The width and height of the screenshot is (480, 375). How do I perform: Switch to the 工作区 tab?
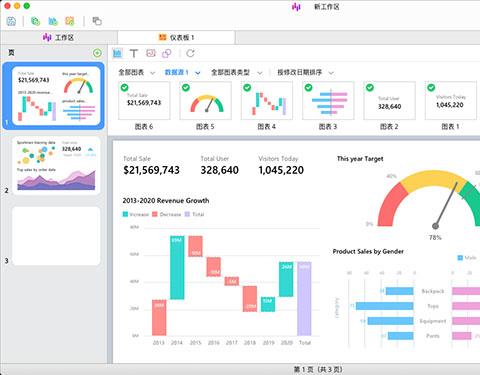(x=59, y=38)
